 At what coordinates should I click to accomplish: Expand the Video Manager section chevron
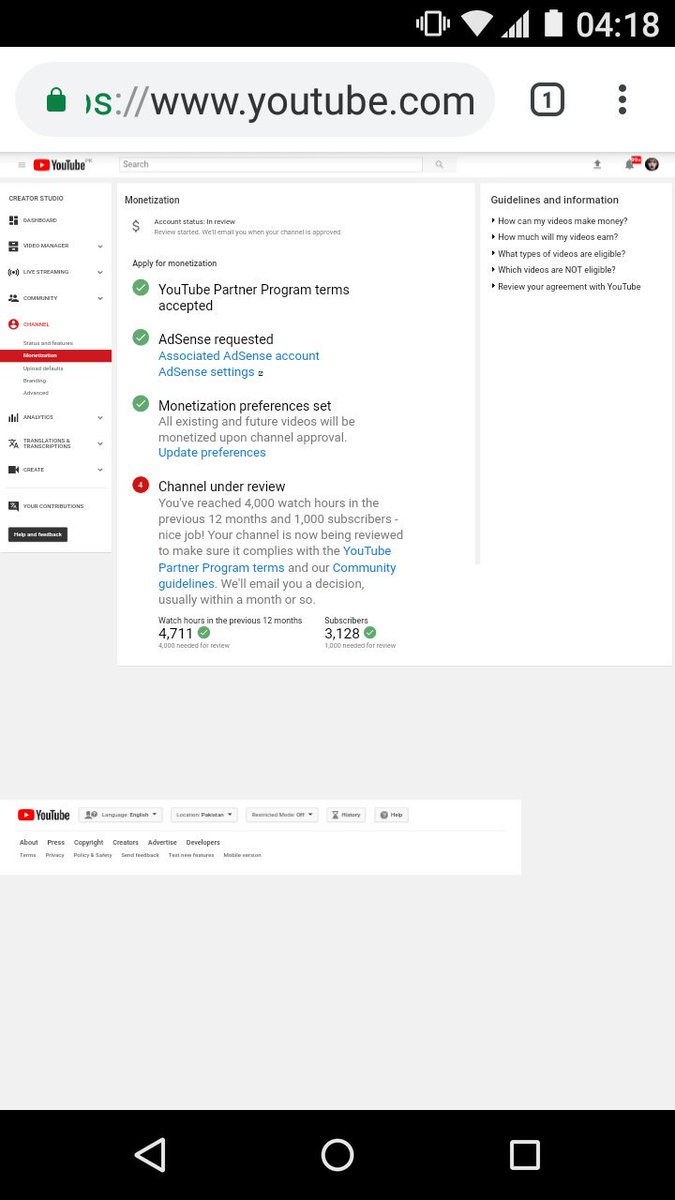(100, 246)
